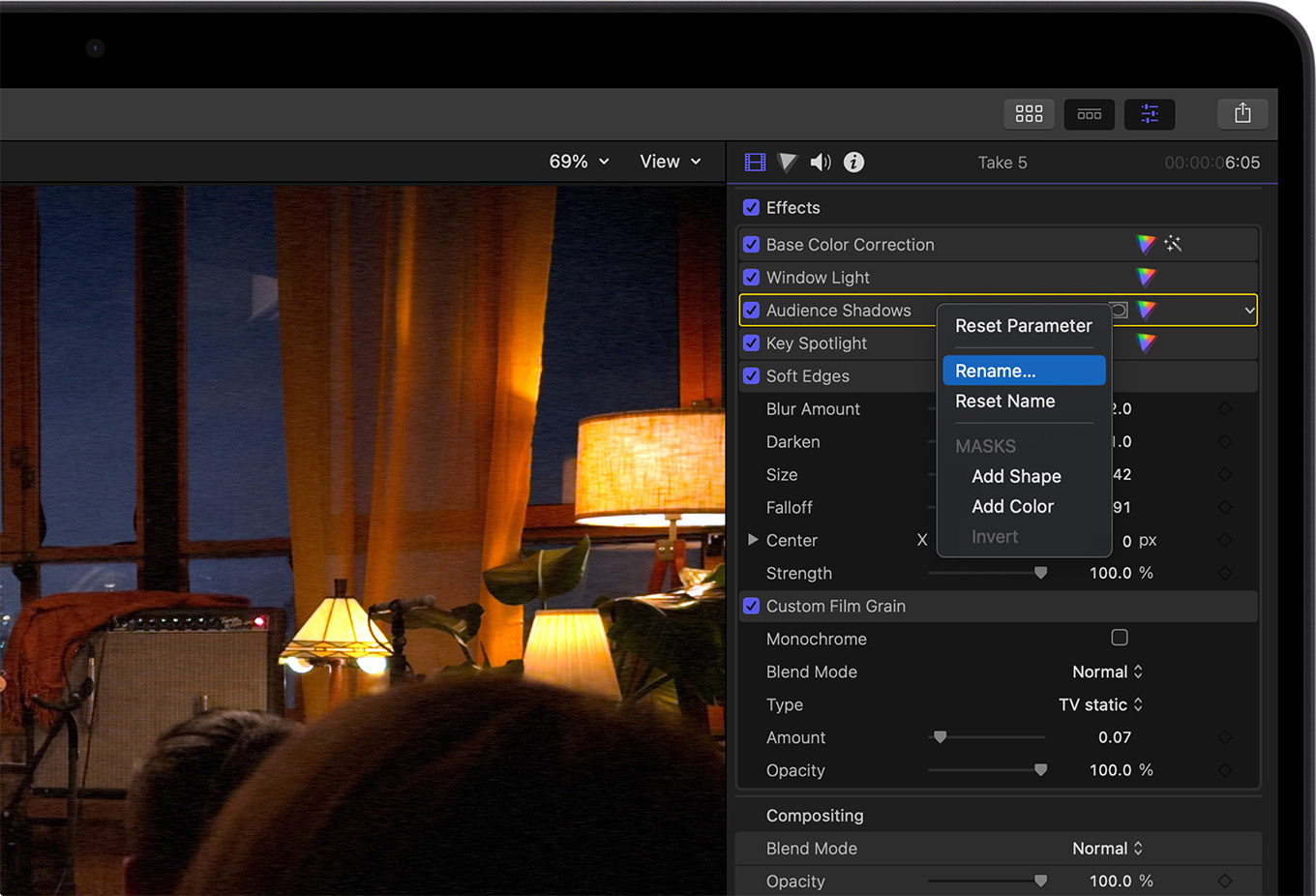The height and width of the screenshot is (896, 1316).
Task: Open color controls for Audience Shadows
Action: point(1146,311)
